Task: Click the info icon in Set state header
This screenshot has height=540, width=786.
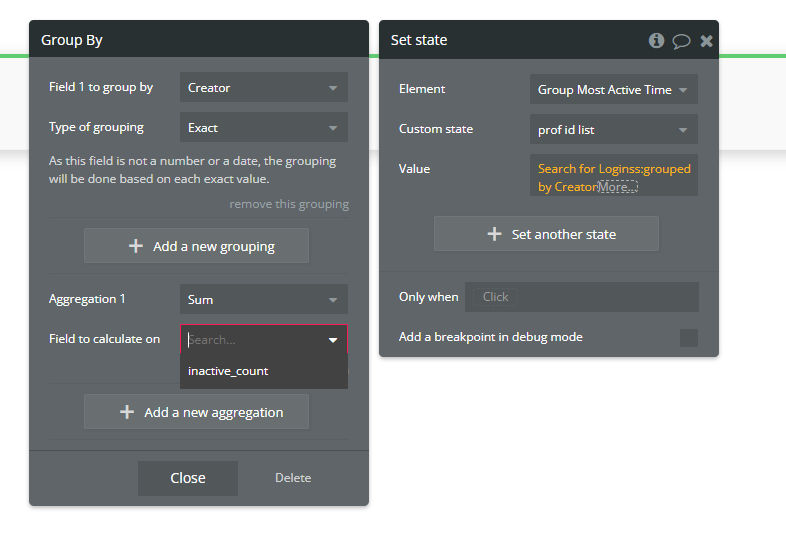Action: [656, 41]
